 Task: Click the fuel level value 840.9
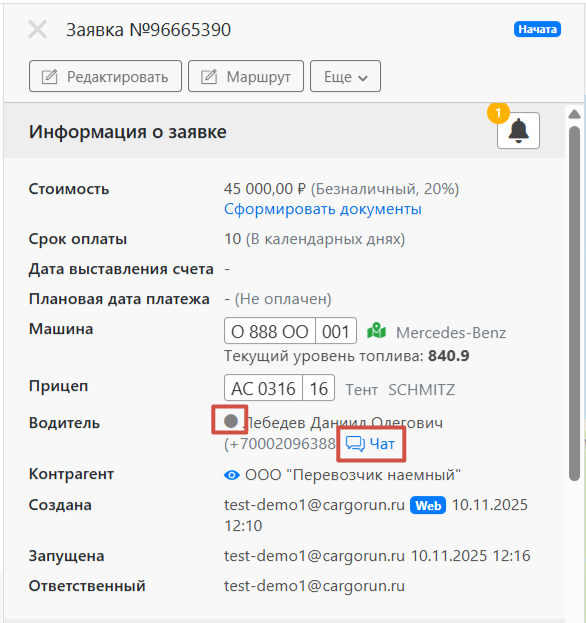pyautogui.click(x=449, y=356)
